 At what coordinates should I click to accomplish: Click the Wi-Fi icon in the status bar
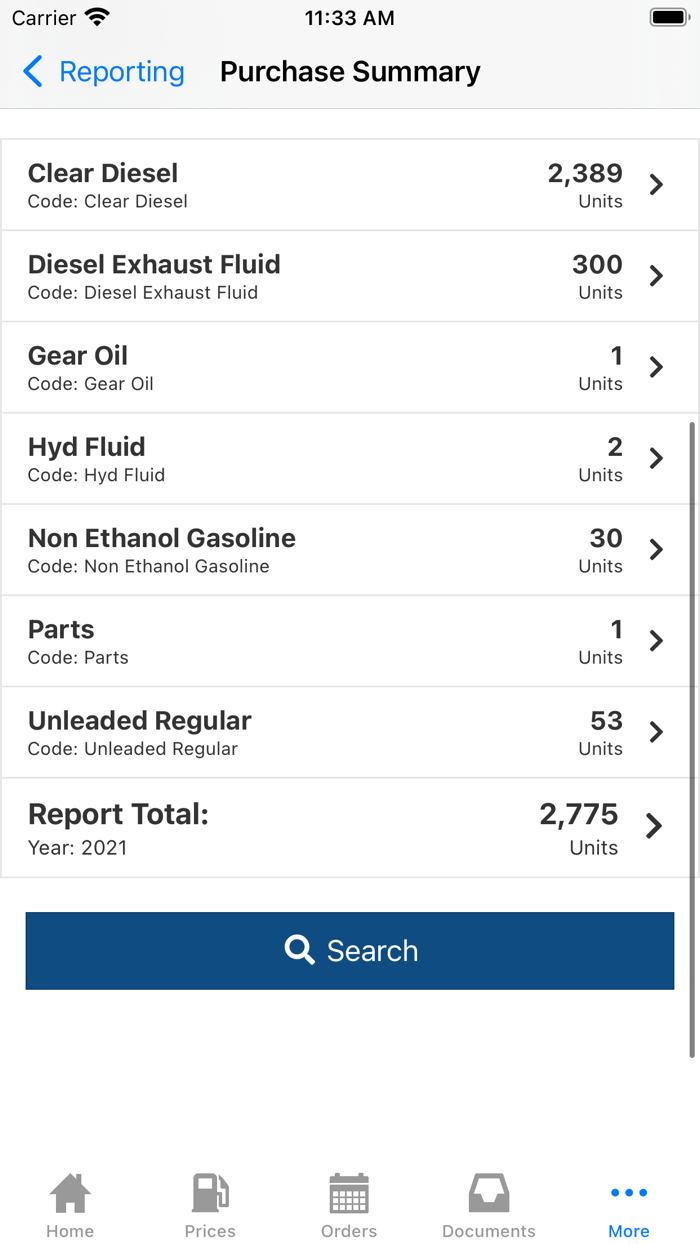(98, 16)
